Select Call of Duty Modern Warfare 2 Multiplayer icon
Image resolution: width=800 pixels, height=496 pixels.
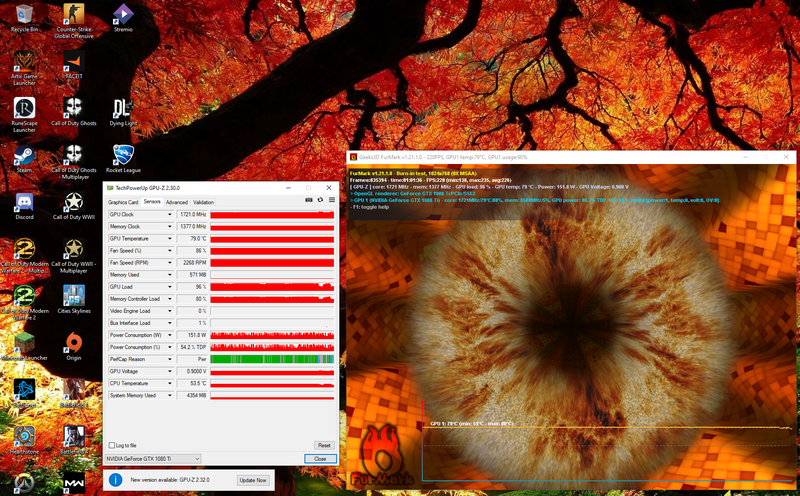point(24,256)
